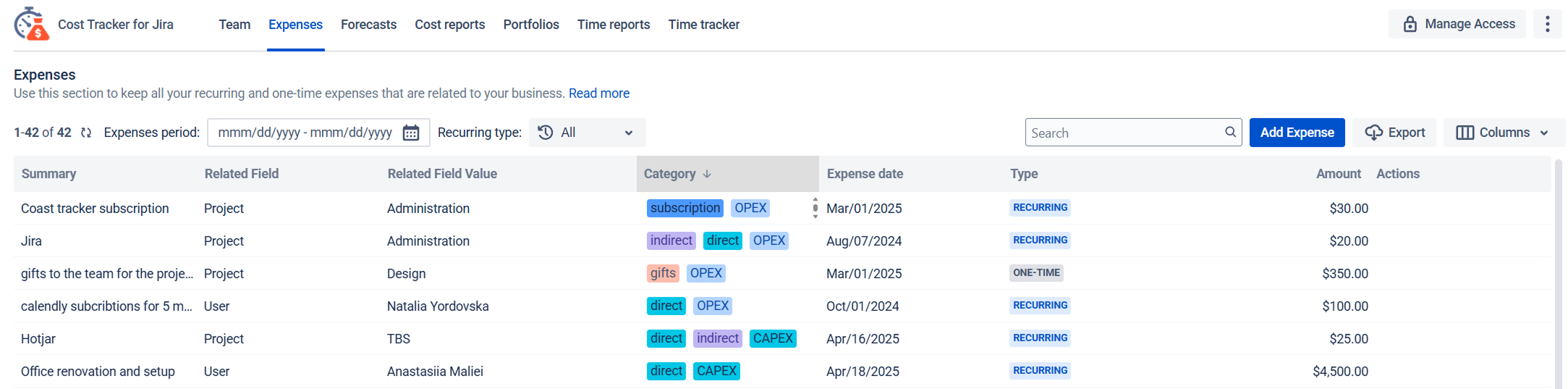Click the lock icon on Manage Access
This screenshot has height=389, width=1568.
pos(1410,24)
